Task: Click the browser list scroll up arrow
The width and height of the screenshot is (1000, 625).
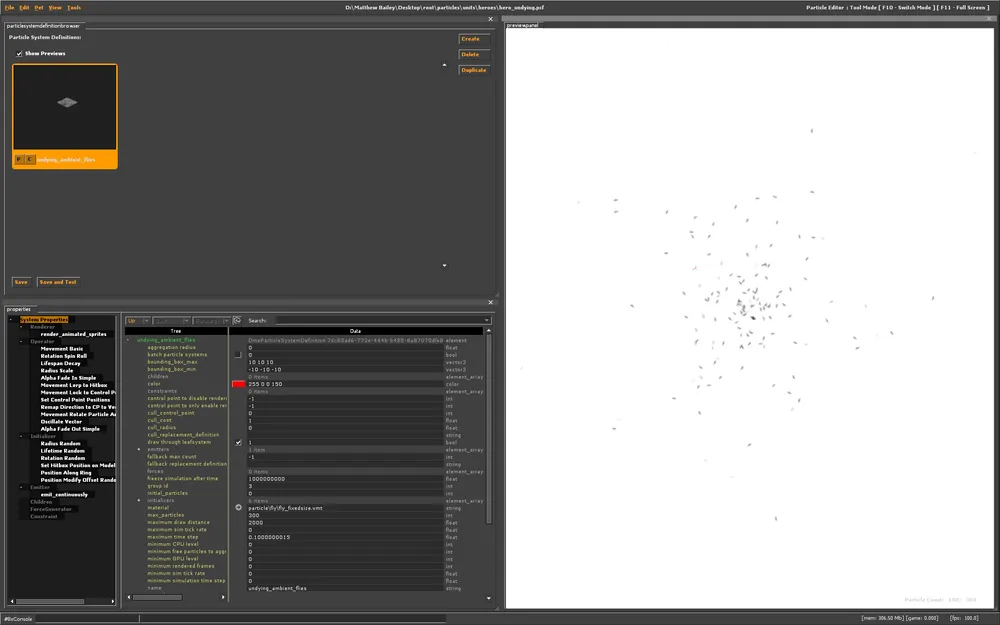Action: (x=445, y=65)
